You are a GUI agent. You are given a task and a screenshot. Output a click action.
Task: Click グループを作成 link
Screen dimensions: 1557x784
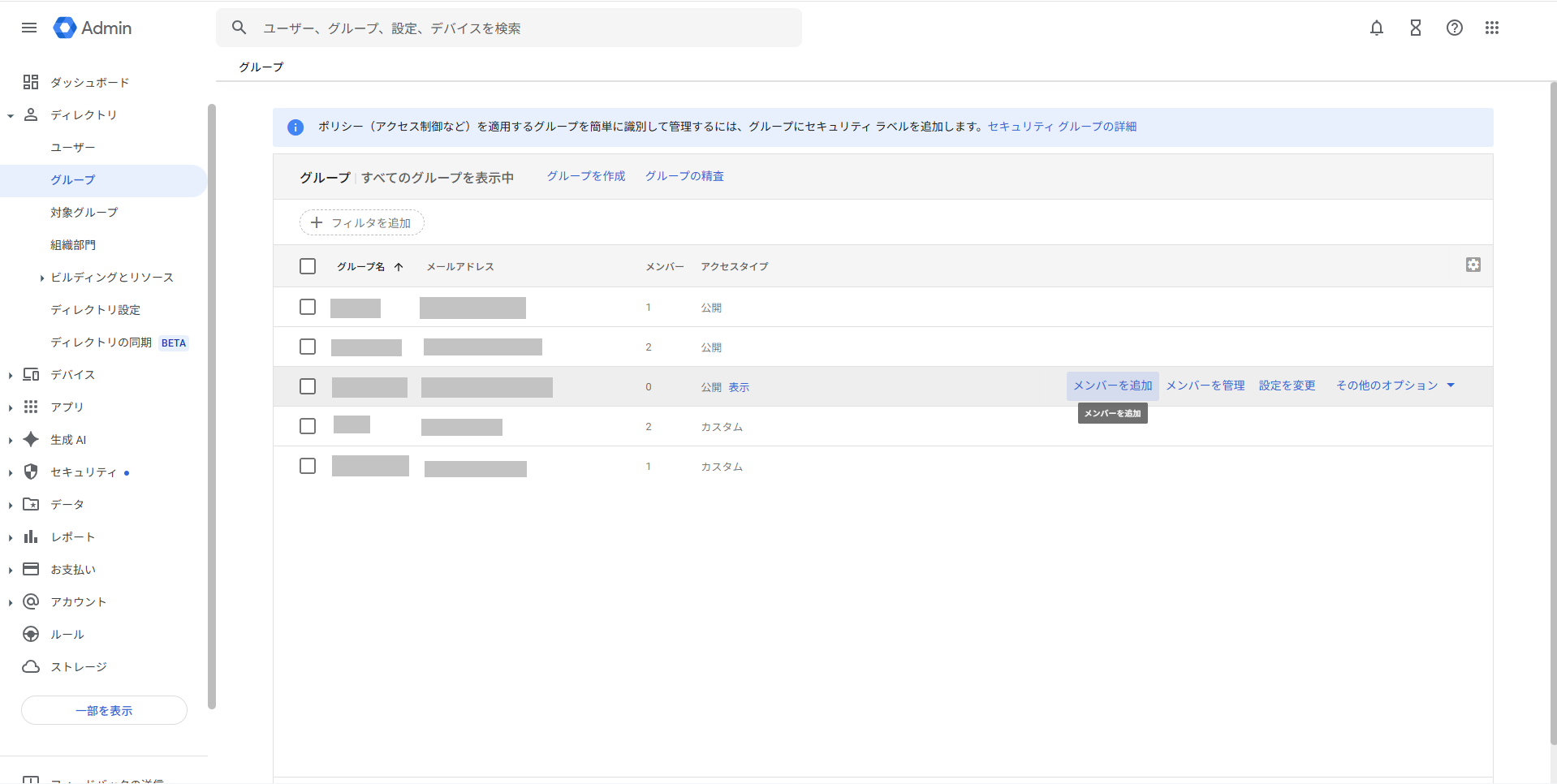pos(586,176)
